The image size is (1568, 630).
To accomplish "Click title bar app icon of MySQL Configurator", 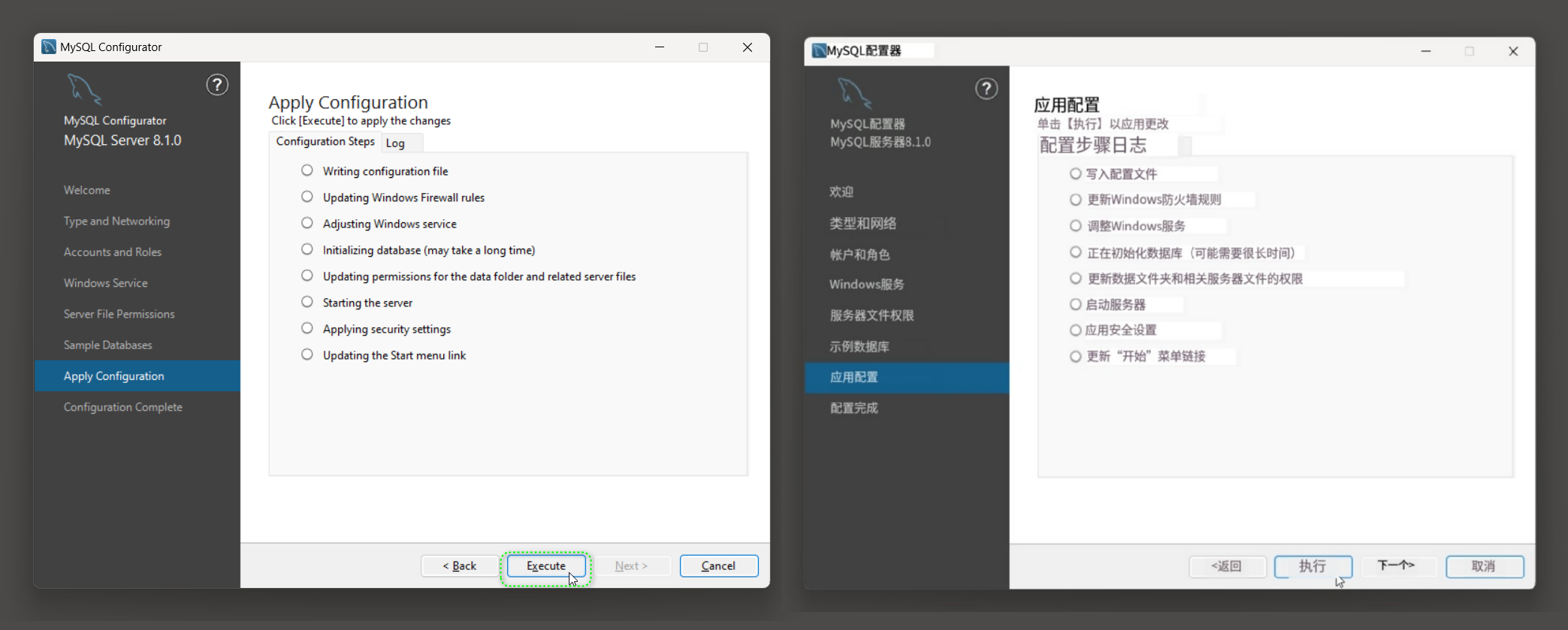I will click(x=49, y=47).
